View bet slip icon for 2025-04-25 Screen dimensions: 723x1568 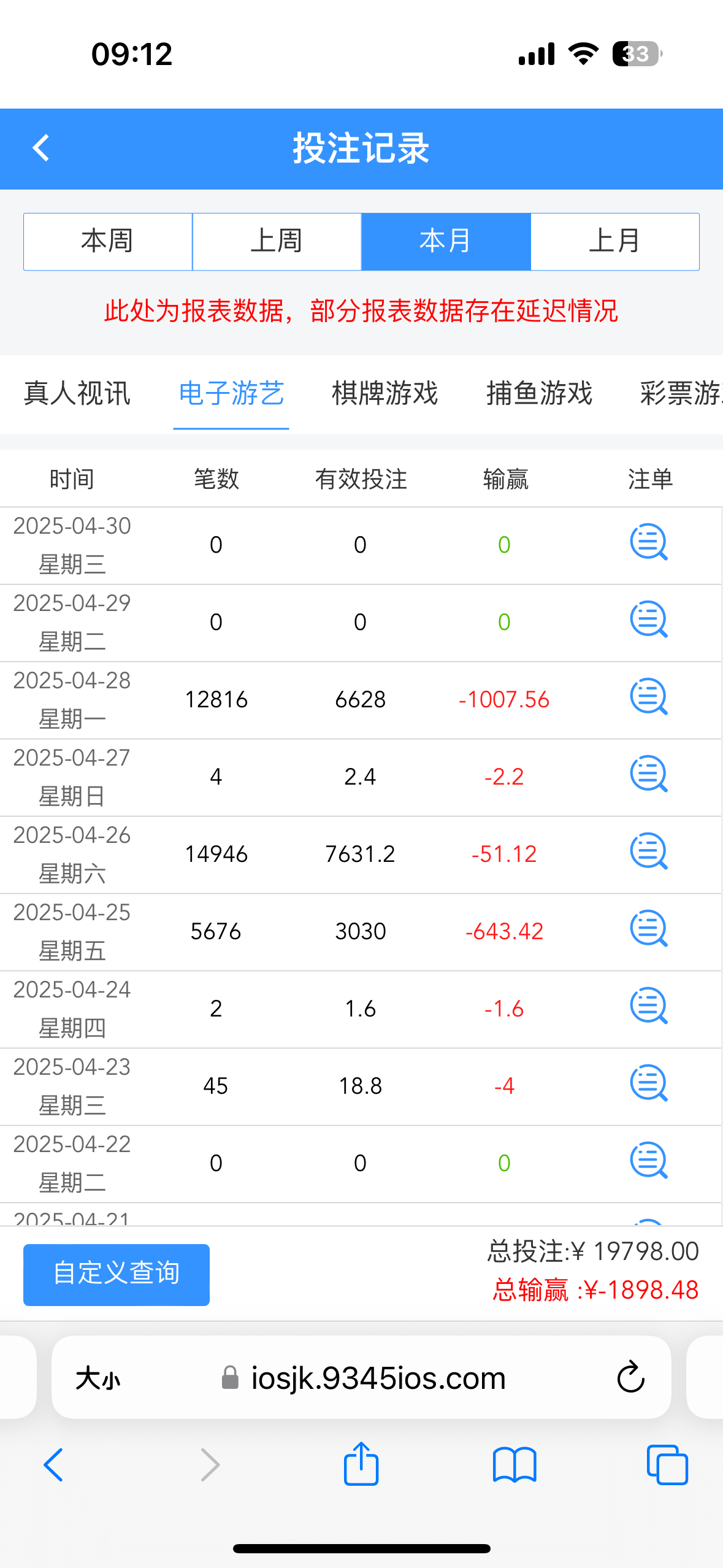pos(648,929)
